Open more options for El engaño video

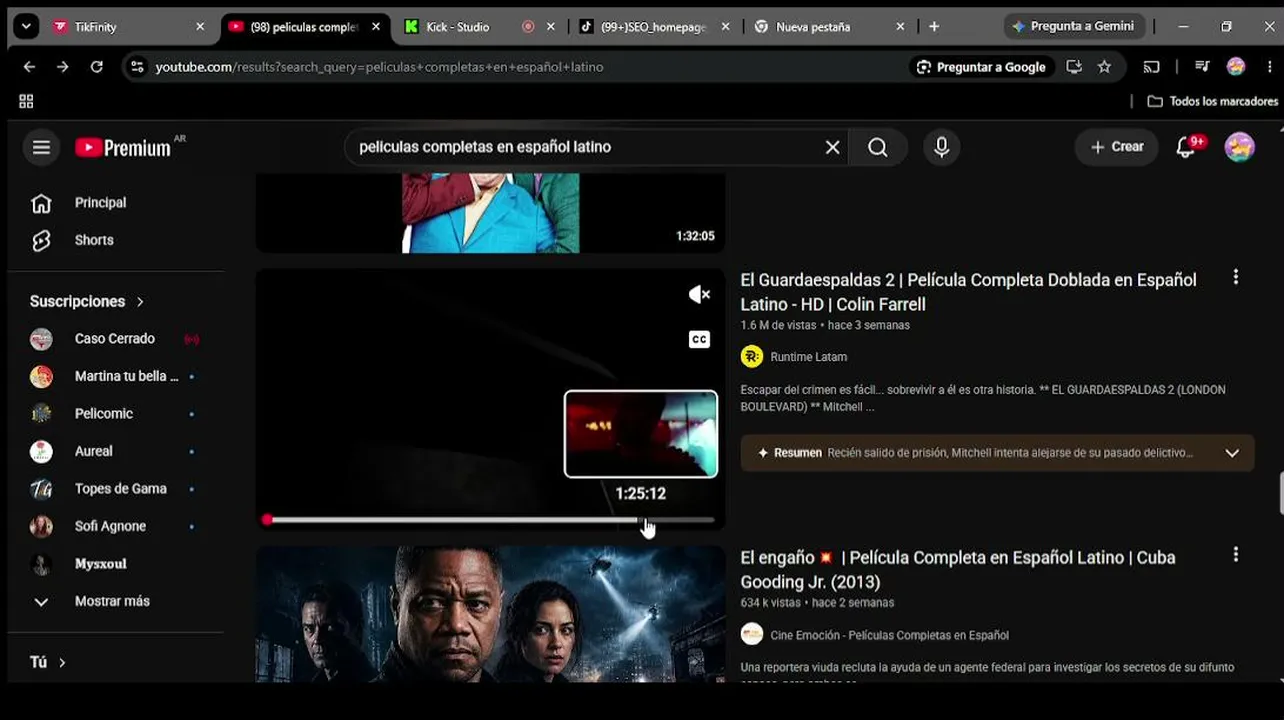(1236, 554)
